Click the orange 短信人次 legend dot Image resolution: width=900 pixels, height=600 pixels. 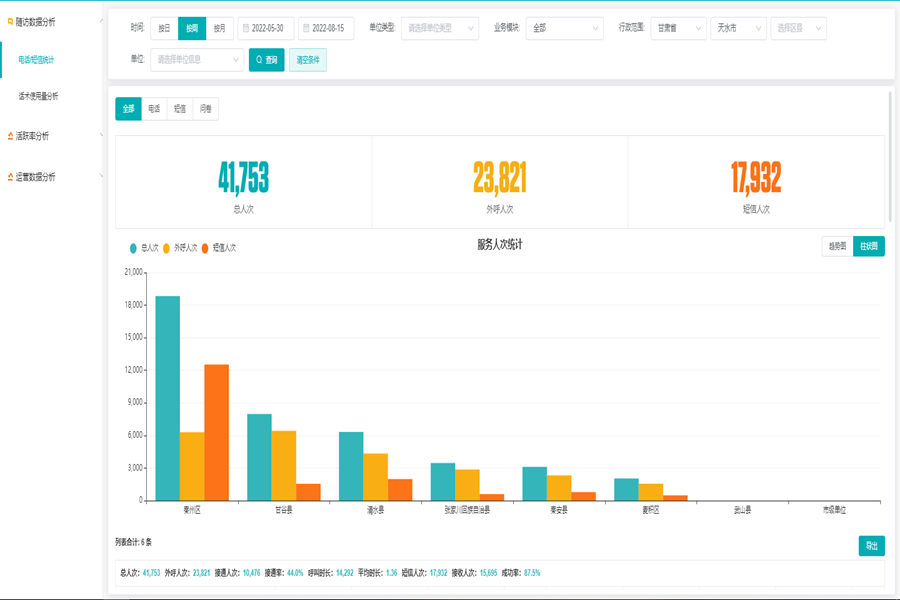coord(205,247)
